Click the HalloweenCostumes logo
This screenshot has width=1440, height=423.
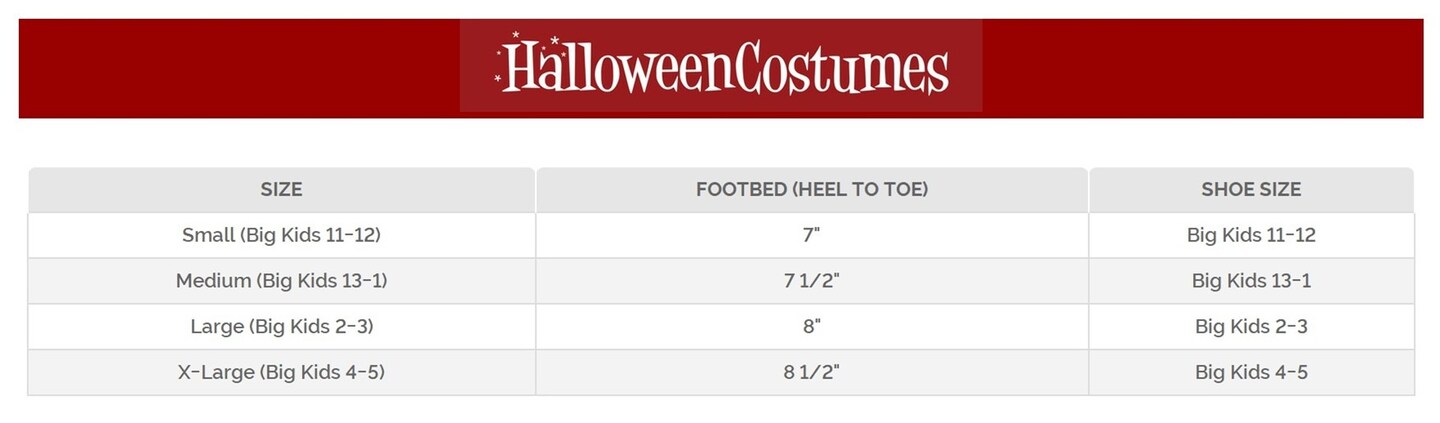(x=721, y=67)
